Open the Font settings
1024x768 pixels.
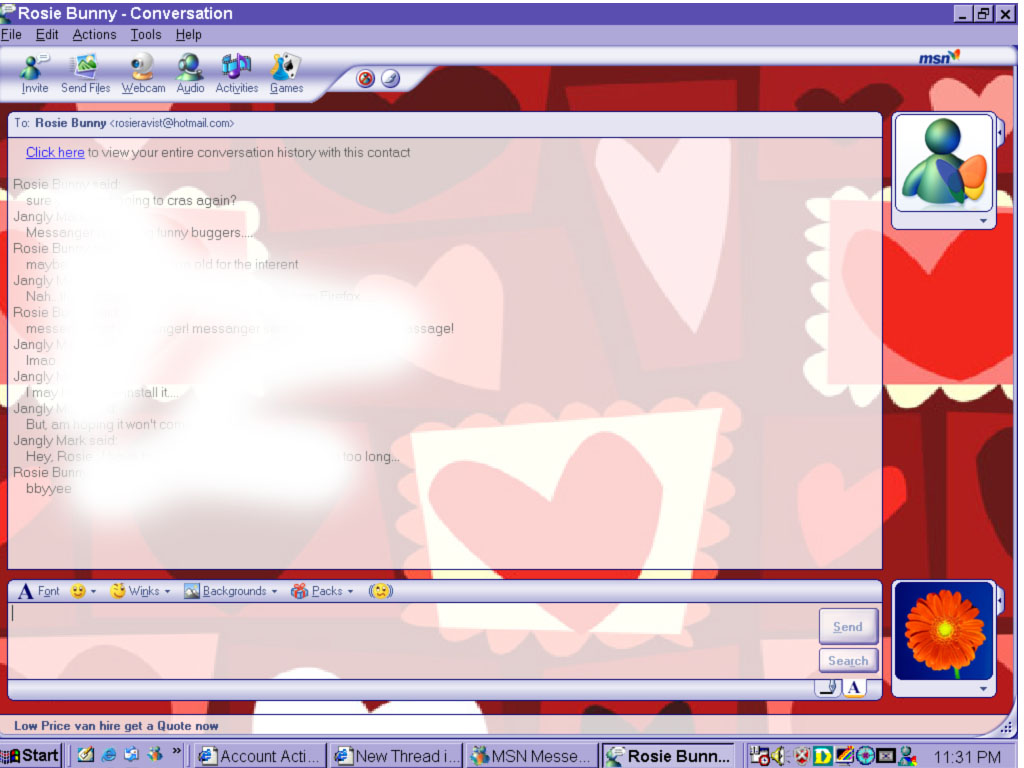pos(39,591)
